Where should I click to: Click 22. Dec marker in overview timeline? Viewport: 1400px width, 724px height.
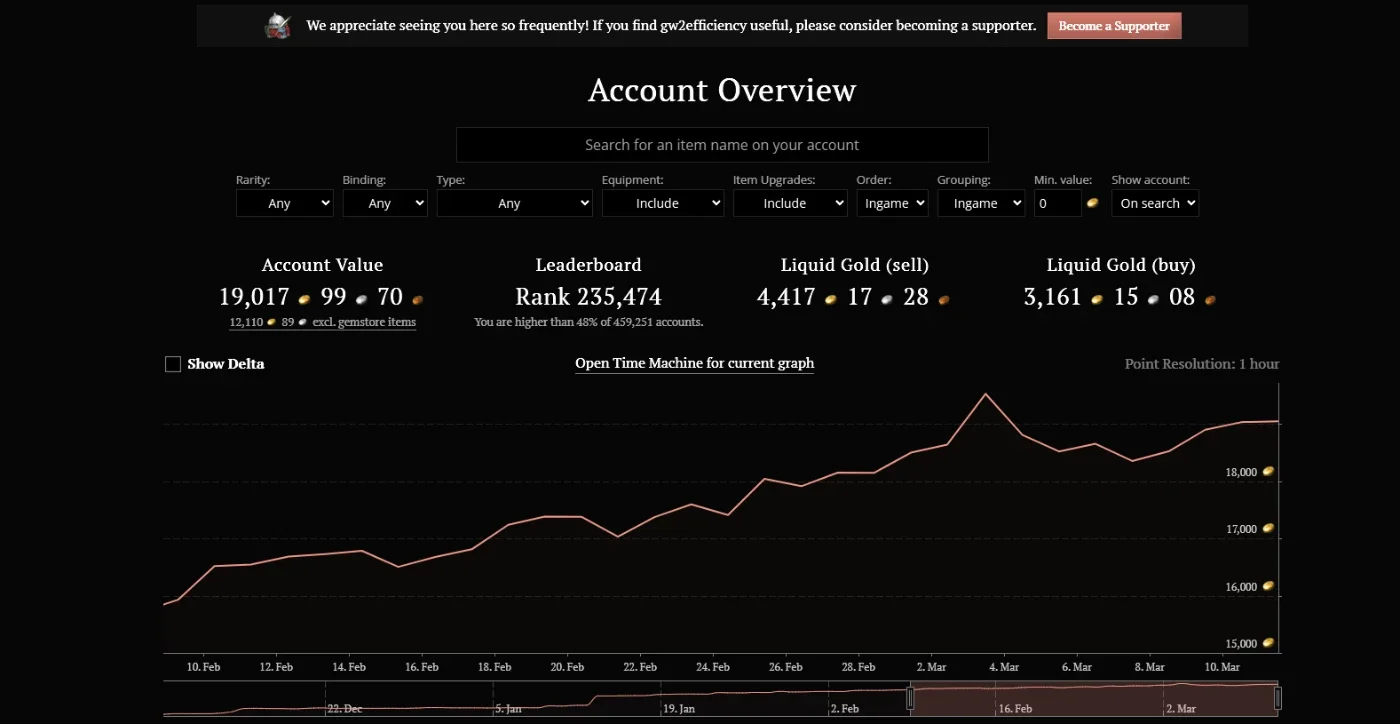345,708
